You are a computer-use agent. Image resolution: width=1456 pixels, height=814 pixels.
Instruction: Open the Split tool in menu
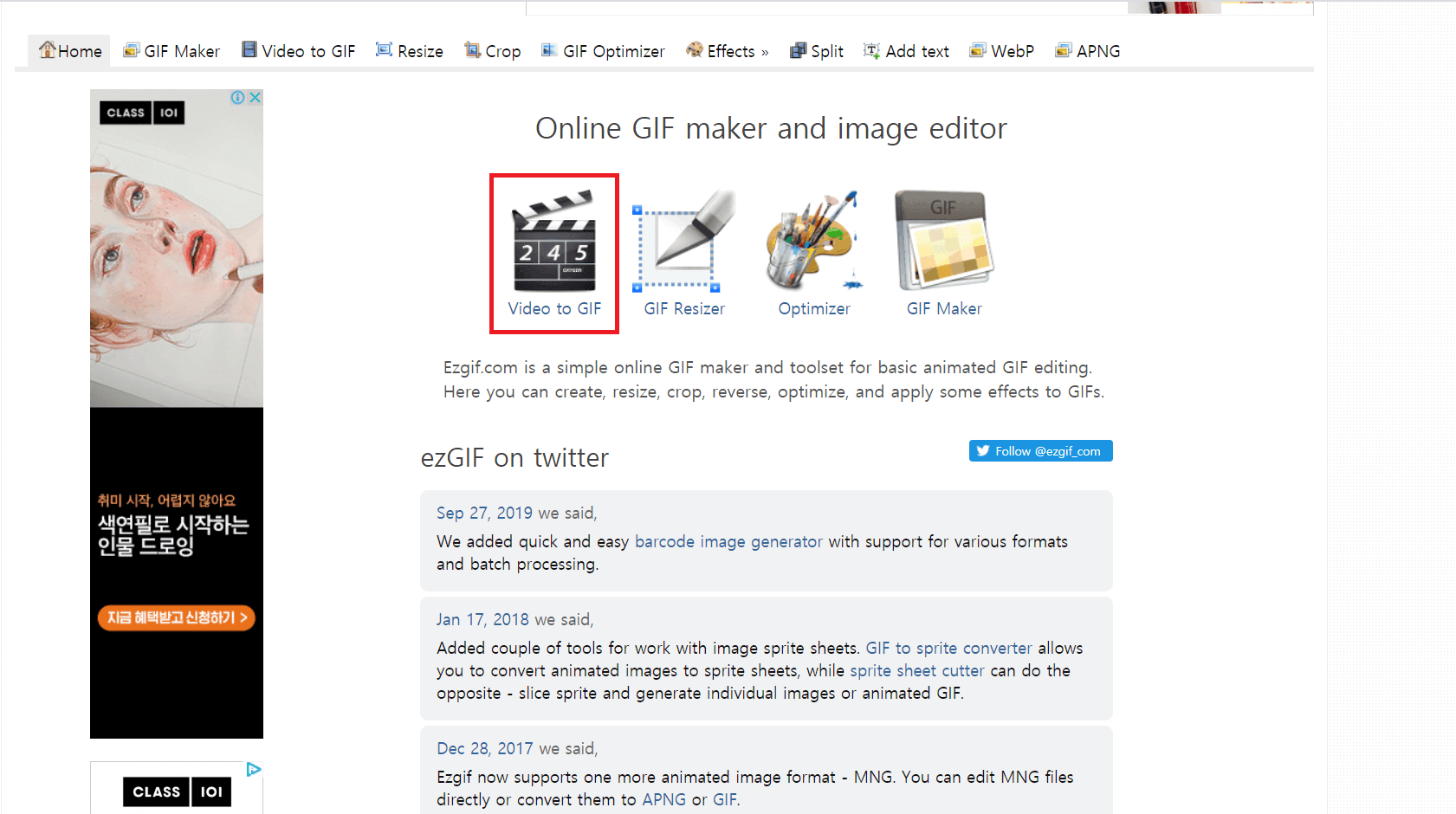(817, 51)
